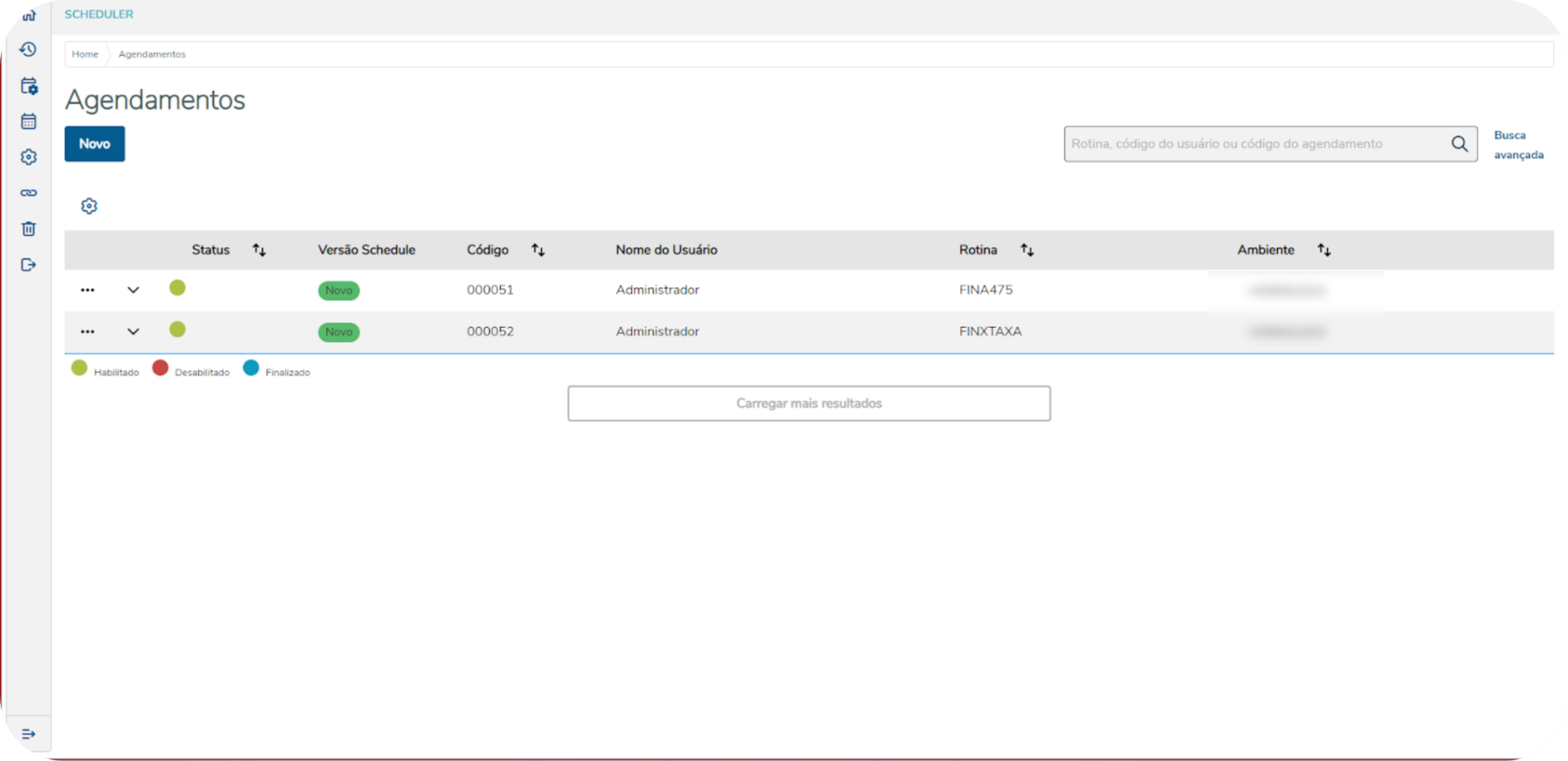Open actions menu for schedule 000052
This screenshot has height=761, width=1568.
tap(87, 331)
